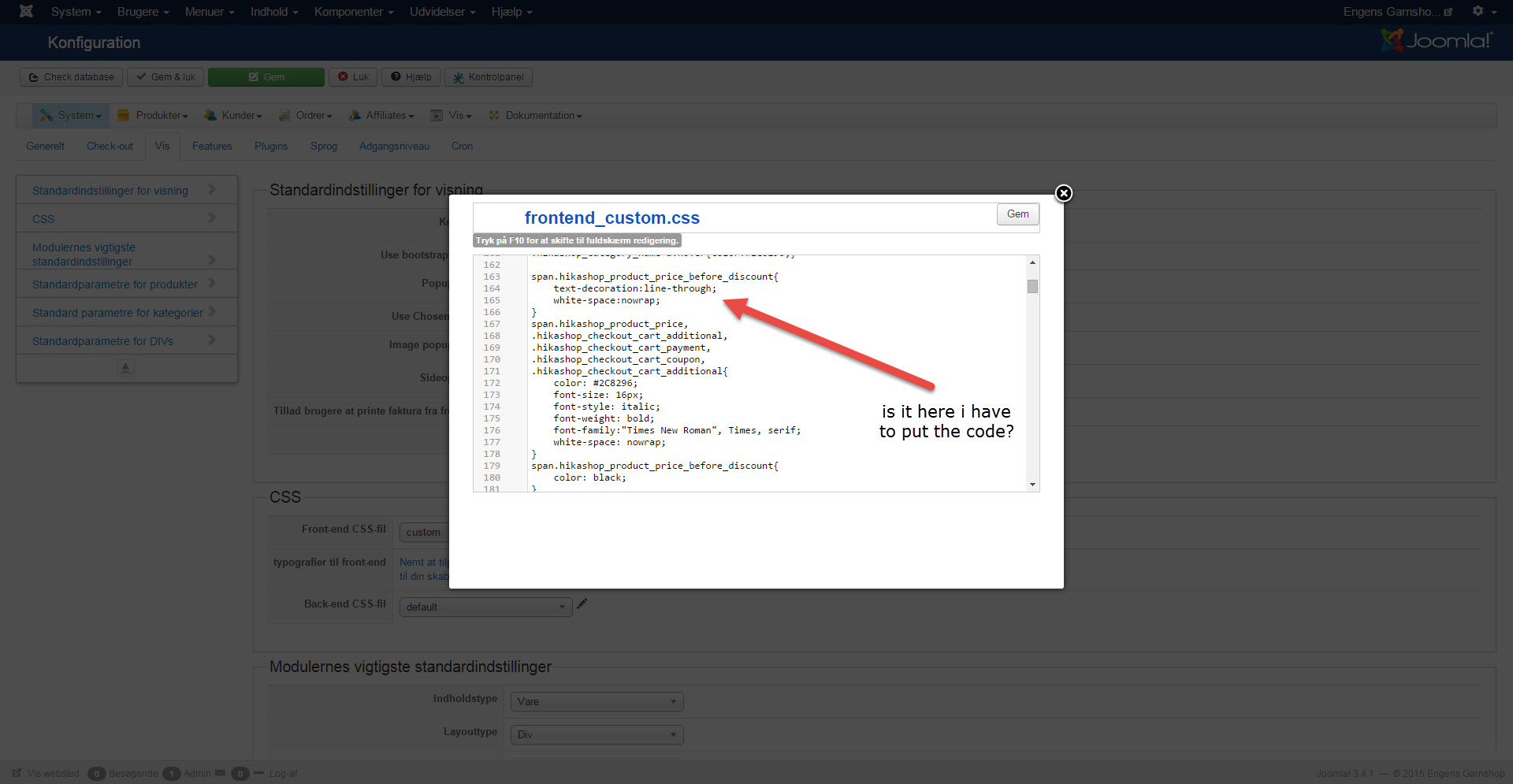The height and width of the screenshot is (784, 1513).
Task: Open the Udvidelser menu
Action: pos(443,12)
